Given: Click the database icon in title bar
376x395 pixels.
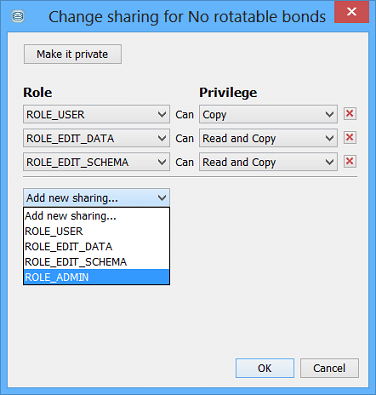Looking at the screenshot, I should pos(18,16).
